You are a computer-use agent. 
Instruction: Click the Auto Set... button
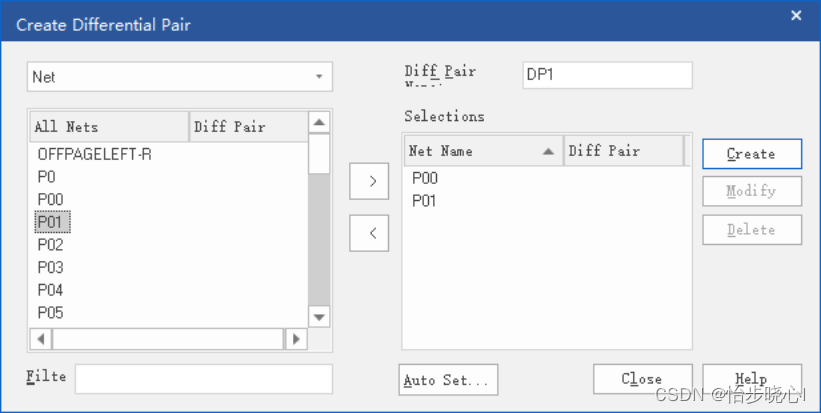click(447, 380)
